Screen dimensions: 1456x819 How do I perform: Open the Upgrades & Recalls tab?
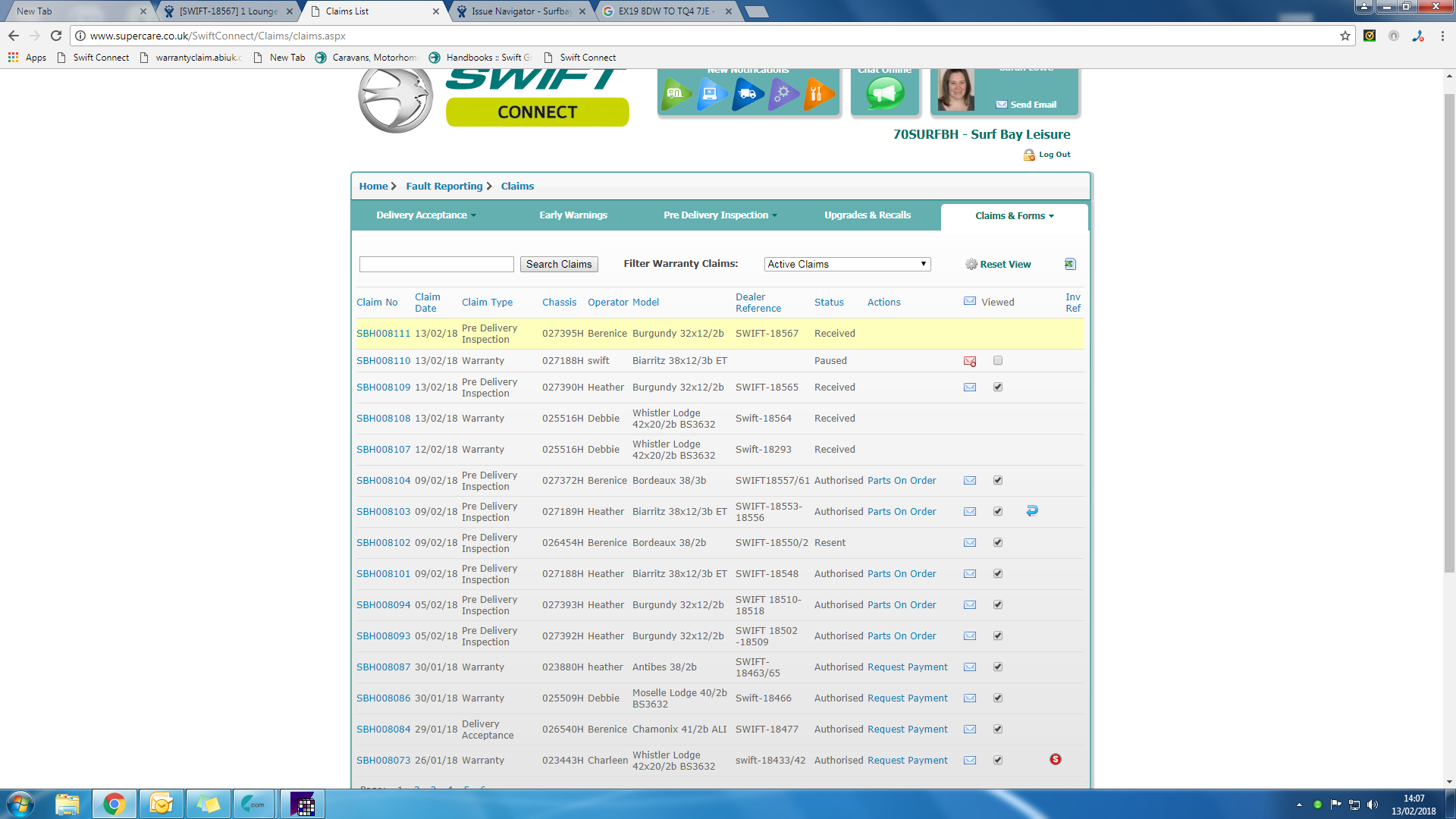pyautogui.click(x=868, y=215)
